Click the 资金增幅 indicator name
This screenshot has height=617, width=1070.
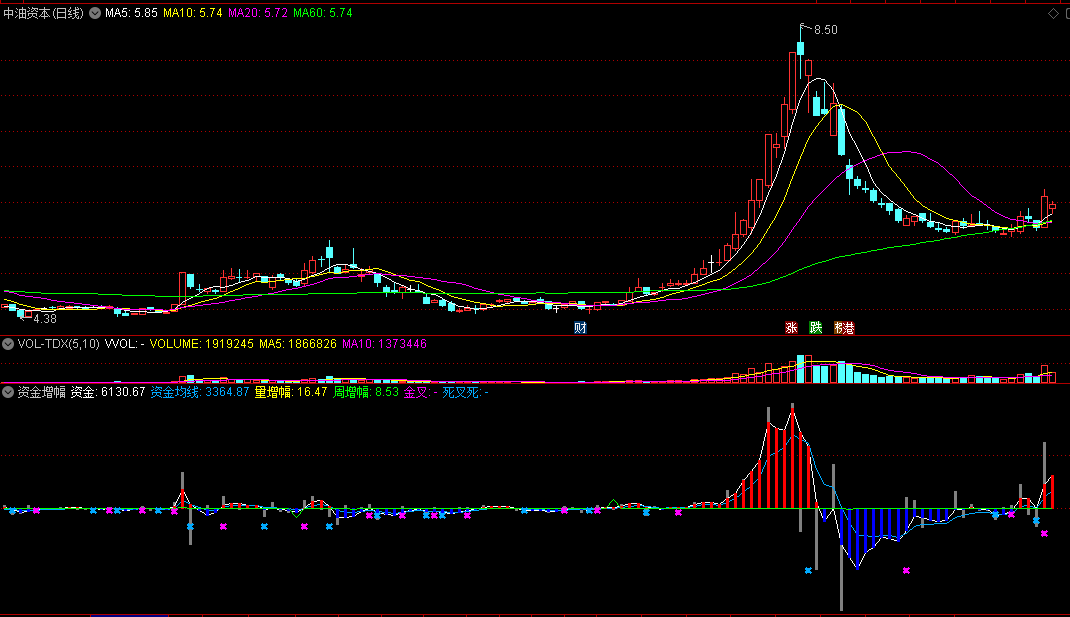(x=41, y=392)
